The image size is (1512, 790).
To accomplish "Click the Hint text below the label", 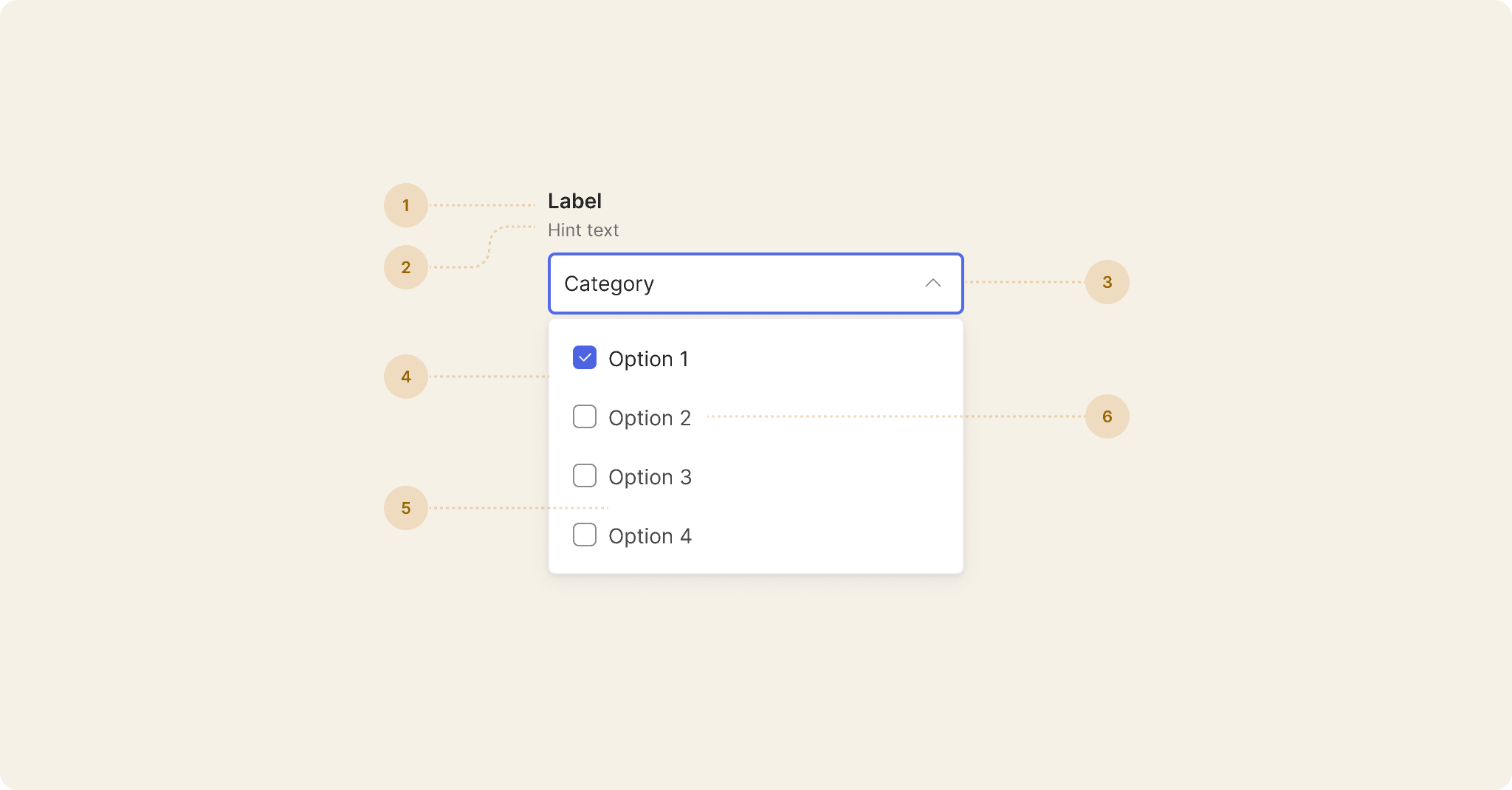I will tap(583, 230).
